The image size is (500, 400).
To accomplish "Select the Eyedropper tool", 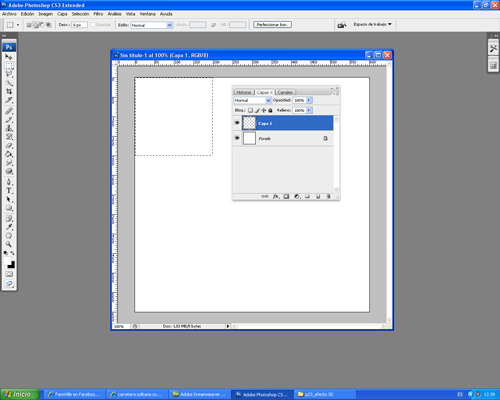I will pyautogui.click(x=9, y=227).
